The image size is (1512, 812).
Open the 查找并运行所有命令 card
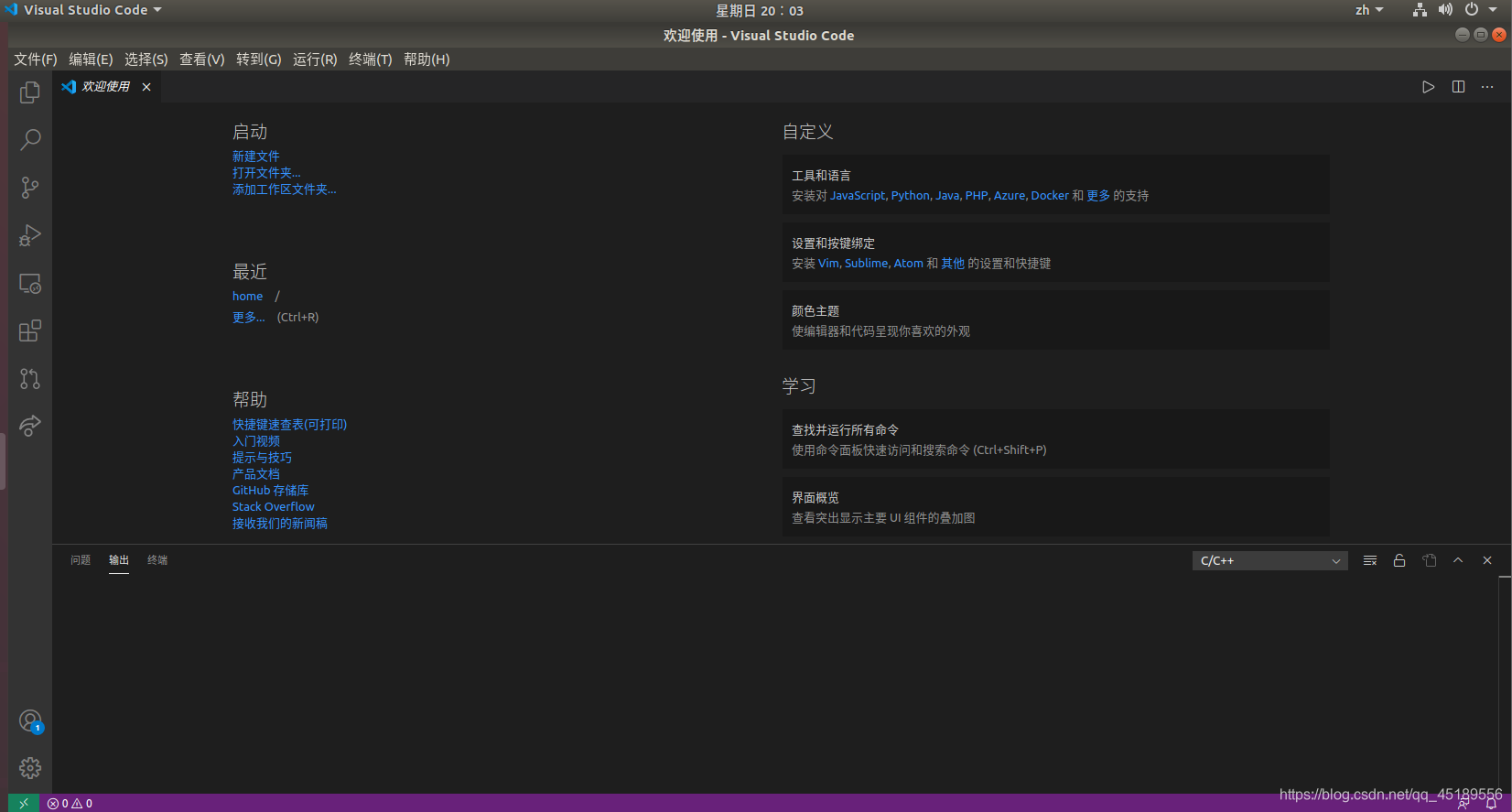tap(1055, 439)
